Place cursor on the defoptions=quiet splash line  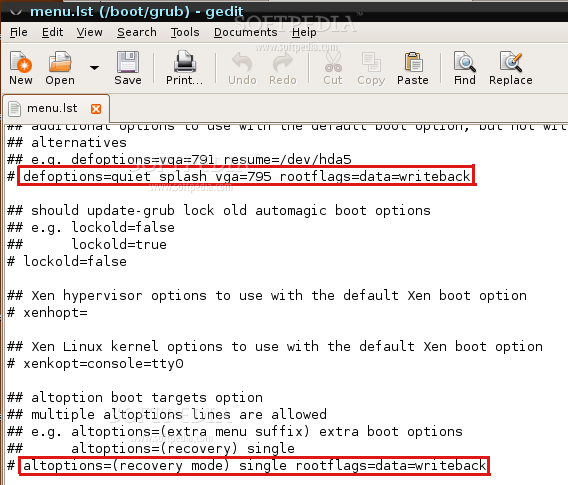tap(246, 176)
